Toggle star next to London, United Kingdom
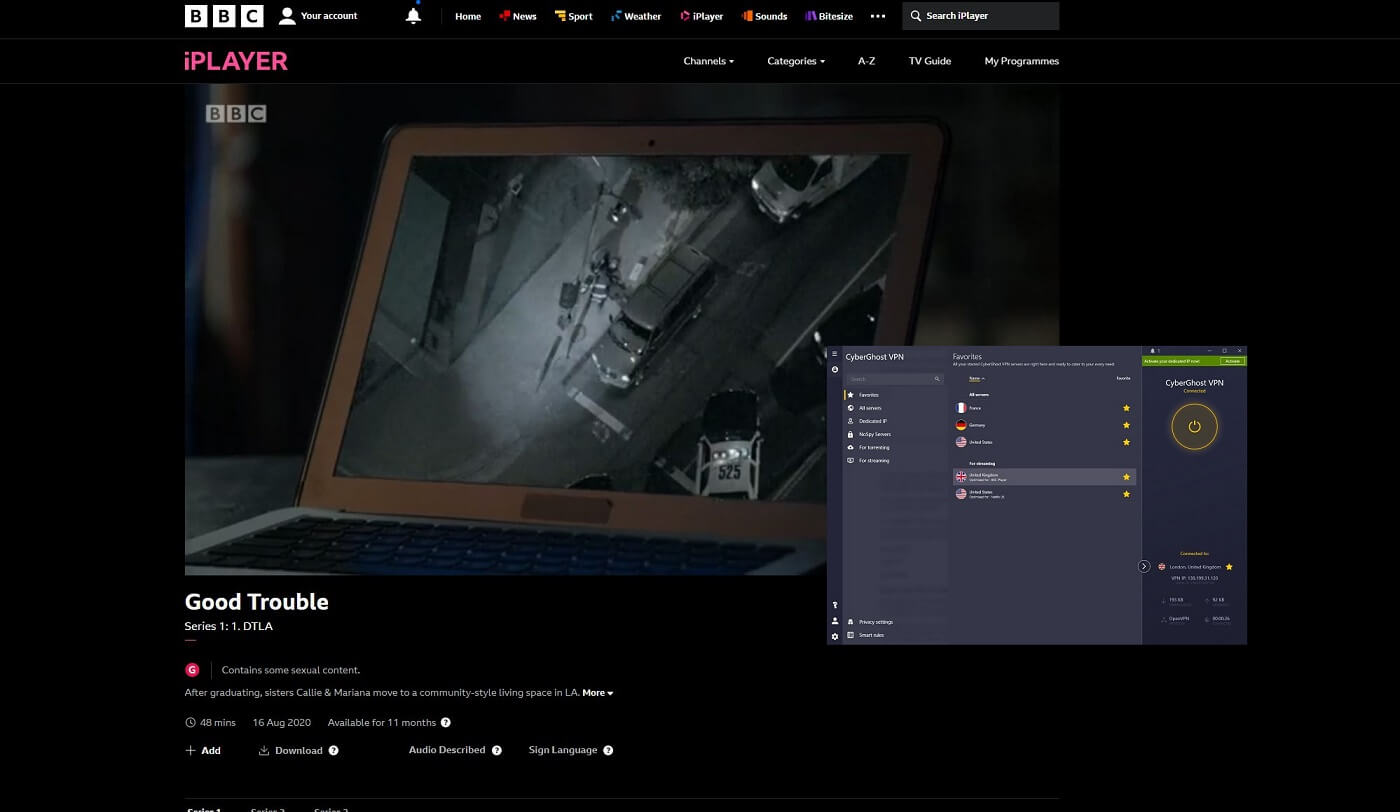Screen dimensions: 1400x812 point(1229,567)
